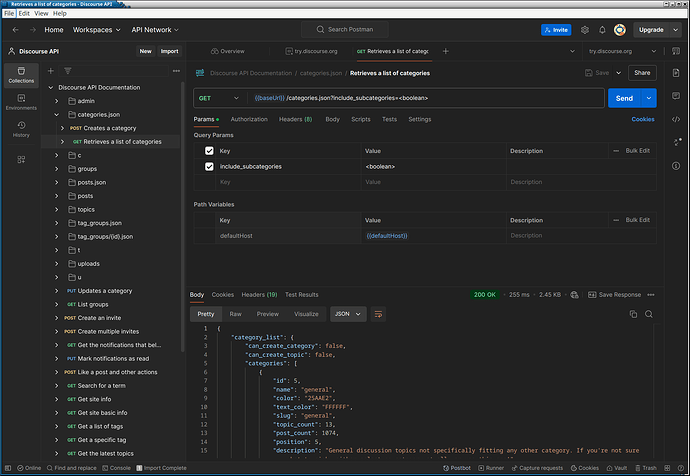Toggle the select-all query params checkbox

[x=209, y=151]
